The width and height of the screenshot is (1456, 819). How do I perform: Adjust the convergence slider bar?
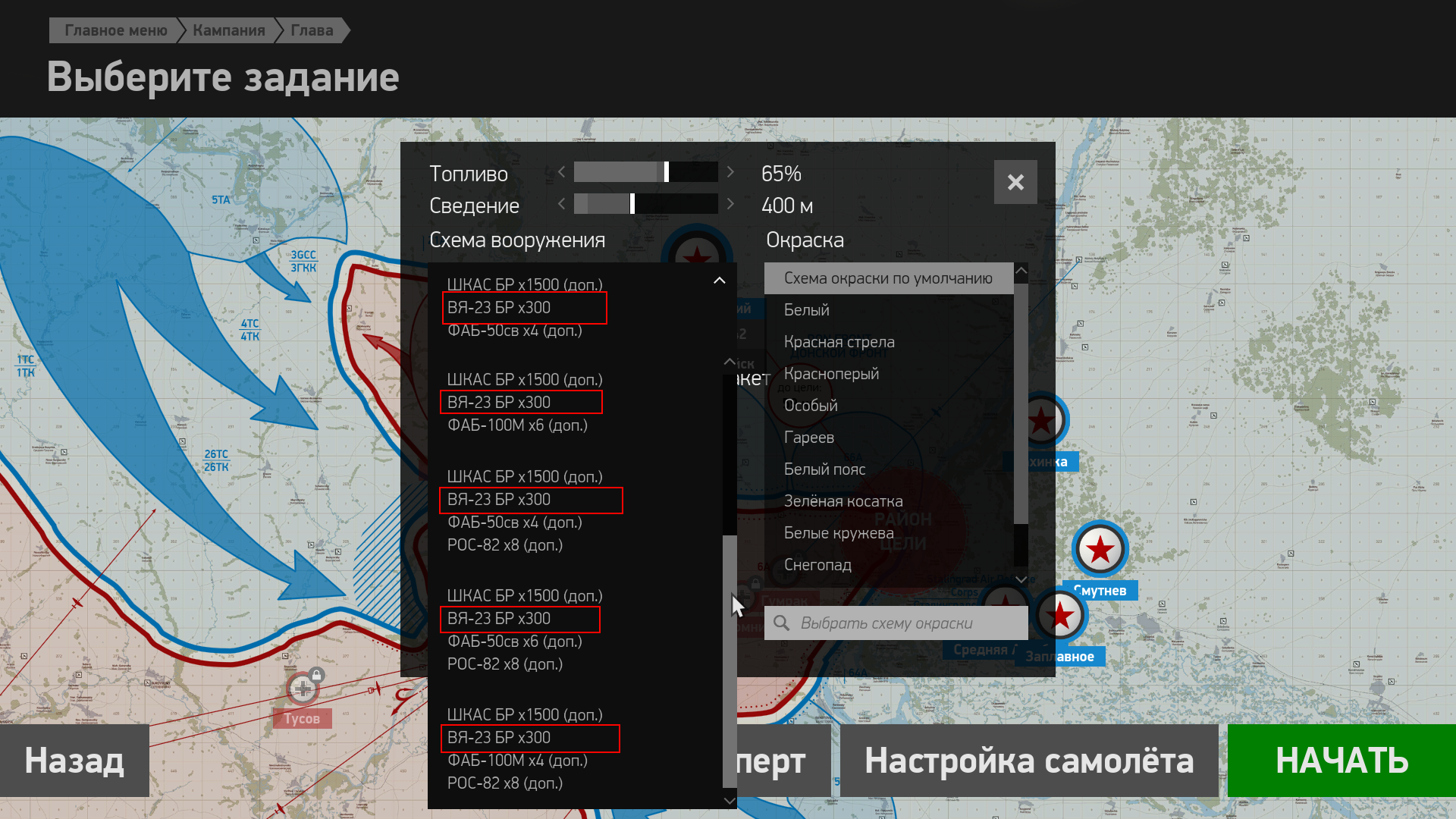[x=645, y=203]
